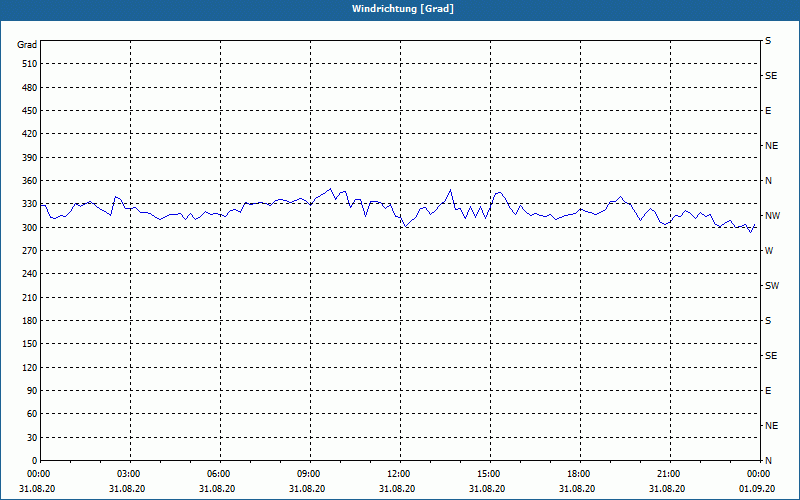Click the y-axis value 150
This screenshot has height=500, width=800.
(30, 344)
